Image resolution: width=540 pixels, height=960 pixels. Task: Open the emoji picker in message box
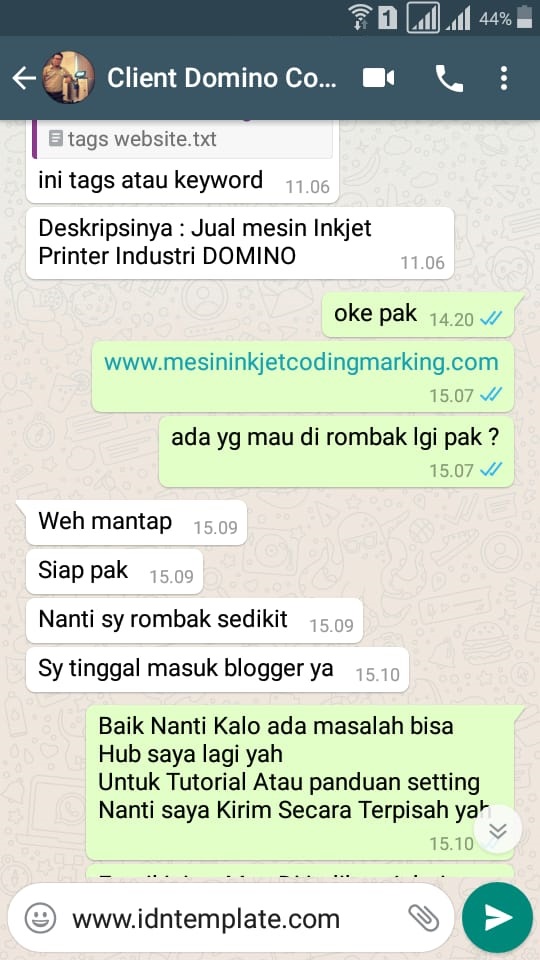point(40,918)
